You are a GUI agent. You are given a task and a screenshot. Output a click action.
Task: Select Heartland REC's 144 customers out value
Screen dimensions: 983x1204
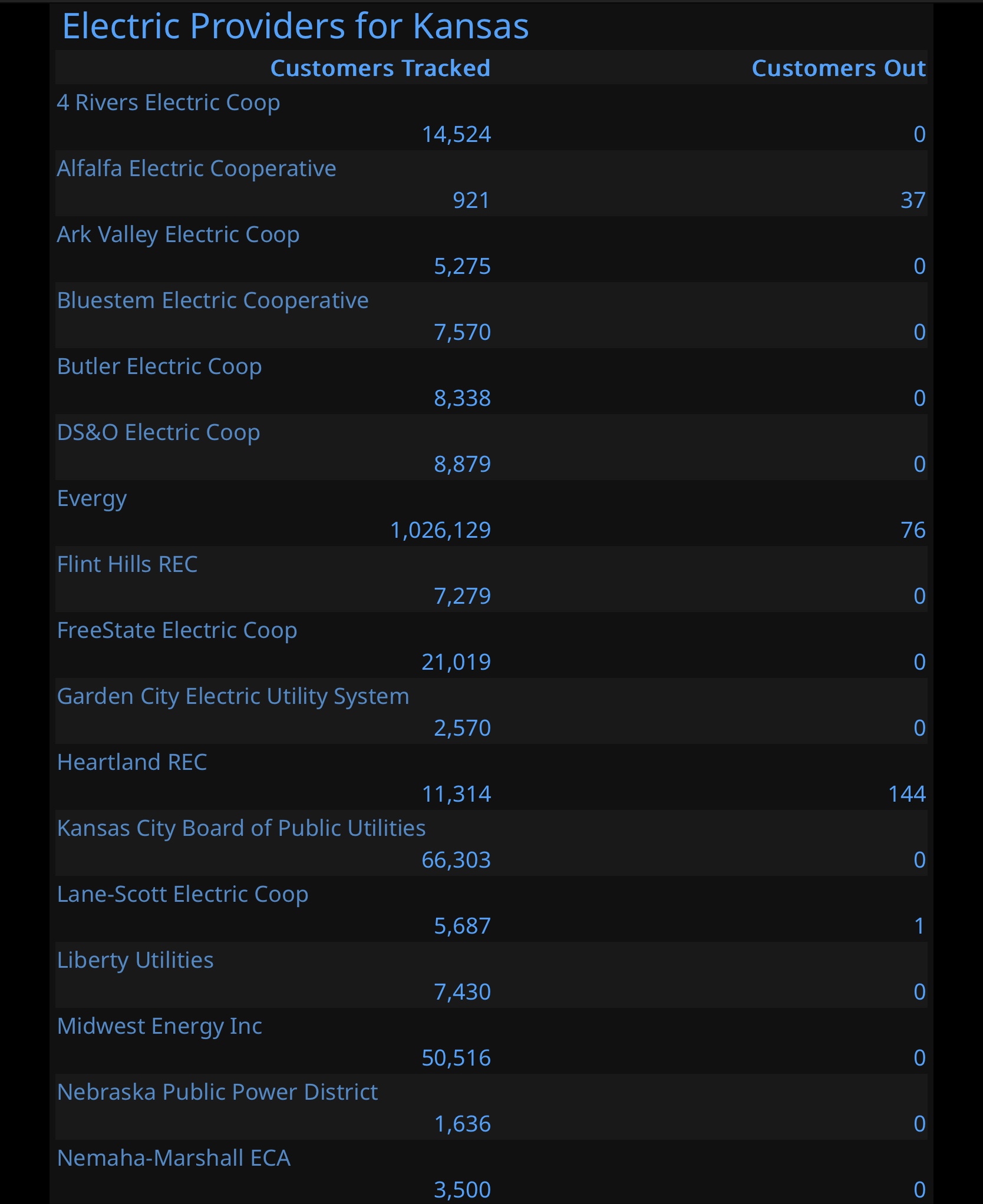point(907,795)
